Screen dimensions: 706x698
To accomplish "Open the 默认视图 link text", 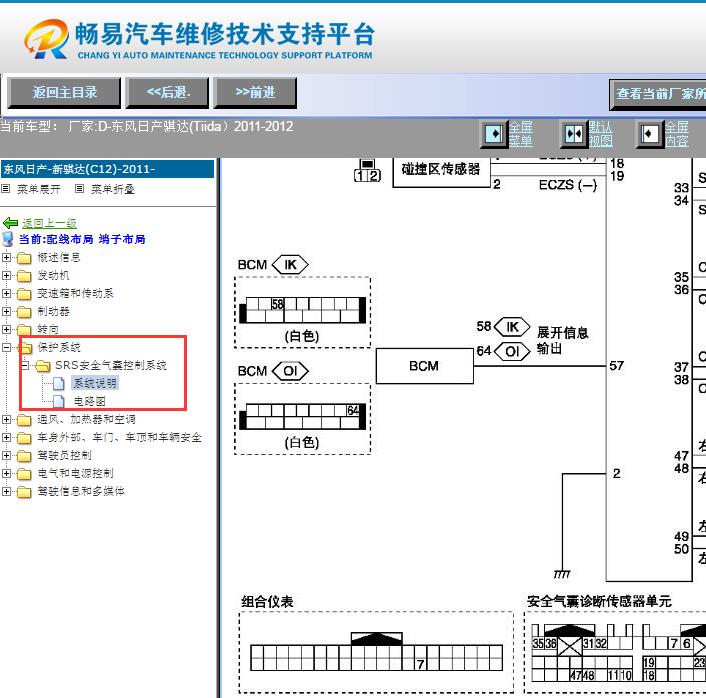I will click(600, 134).
